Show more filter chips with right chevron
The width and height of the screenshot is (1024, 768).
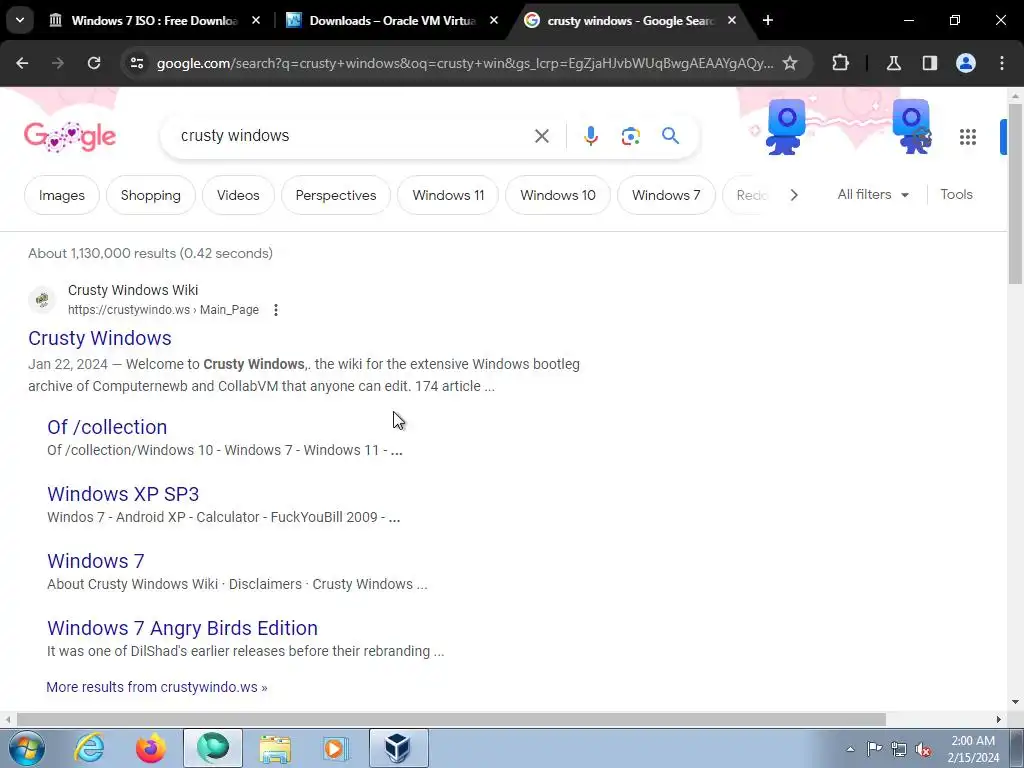[793, 195]
